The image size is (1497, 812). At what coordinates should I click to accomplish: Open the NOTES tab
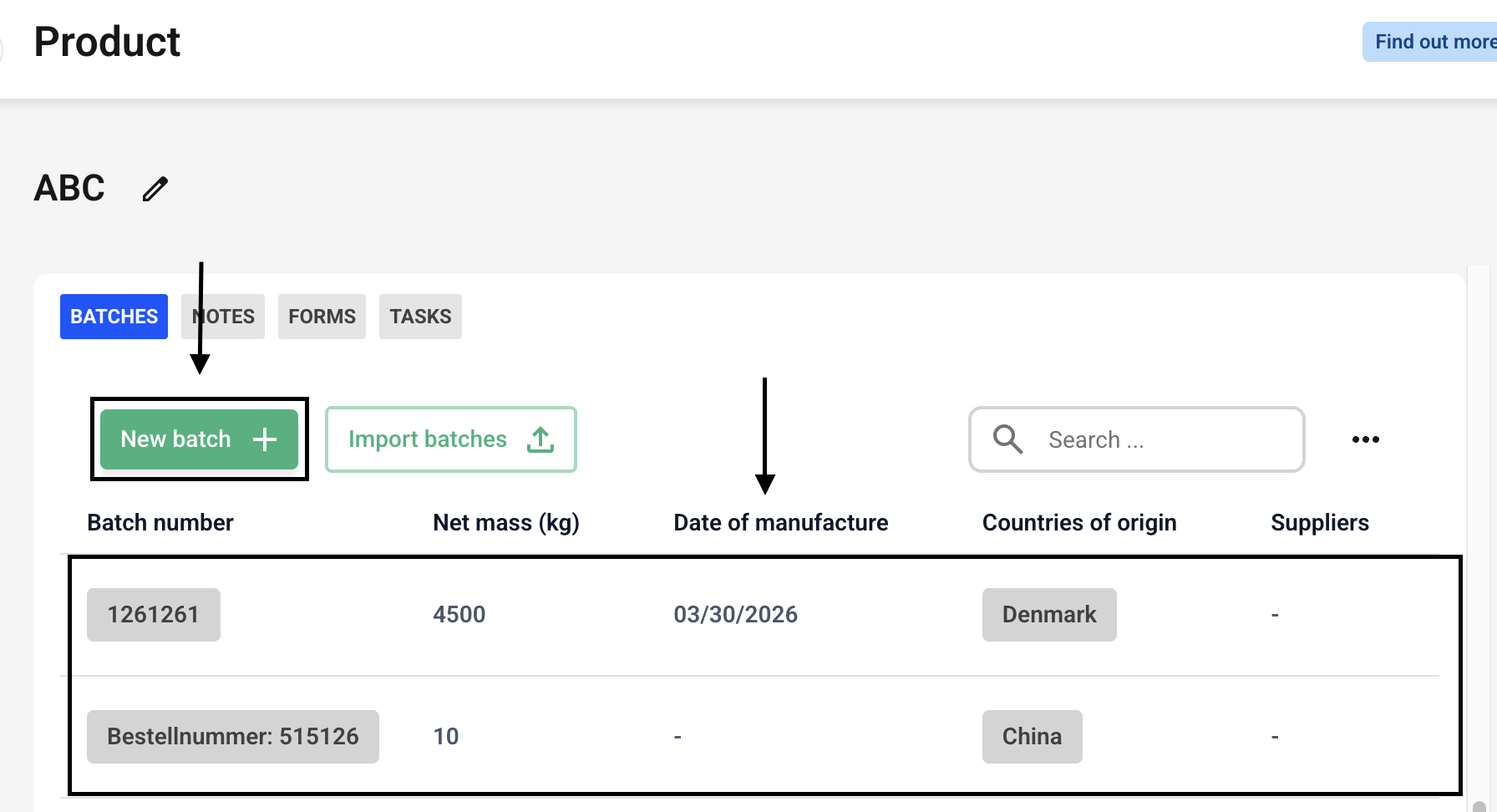(x=223, y=317)
